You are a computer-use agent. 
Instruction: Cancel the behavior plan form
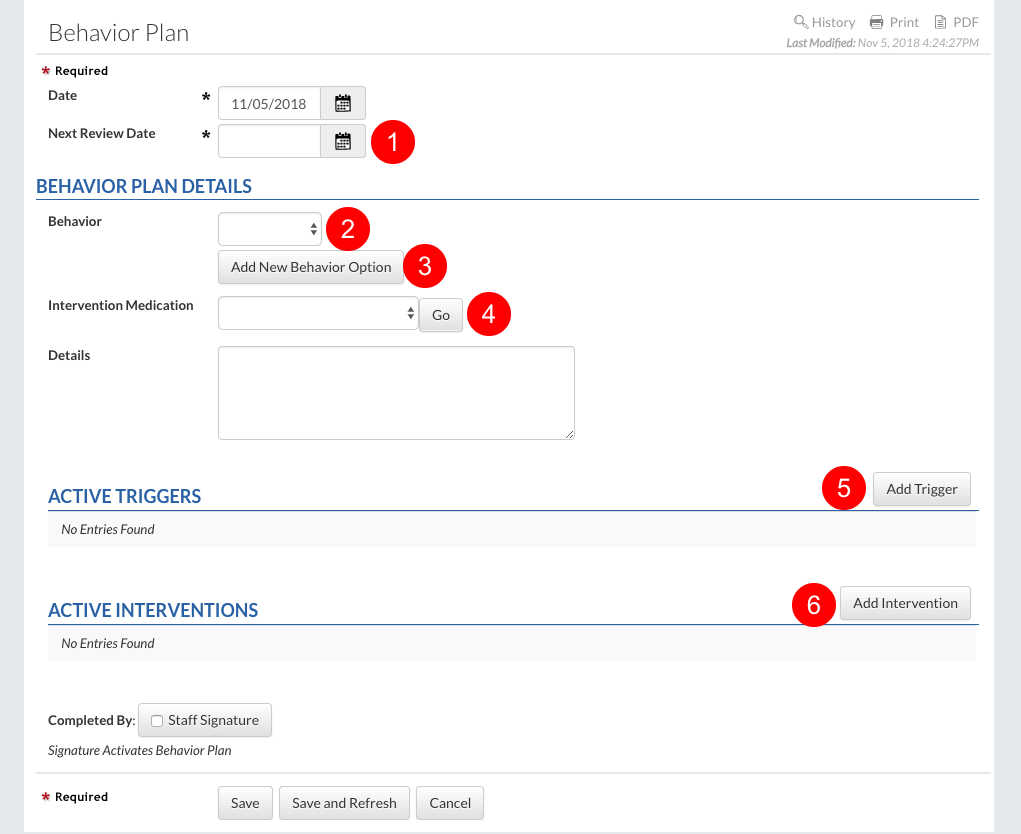point(450,803)
